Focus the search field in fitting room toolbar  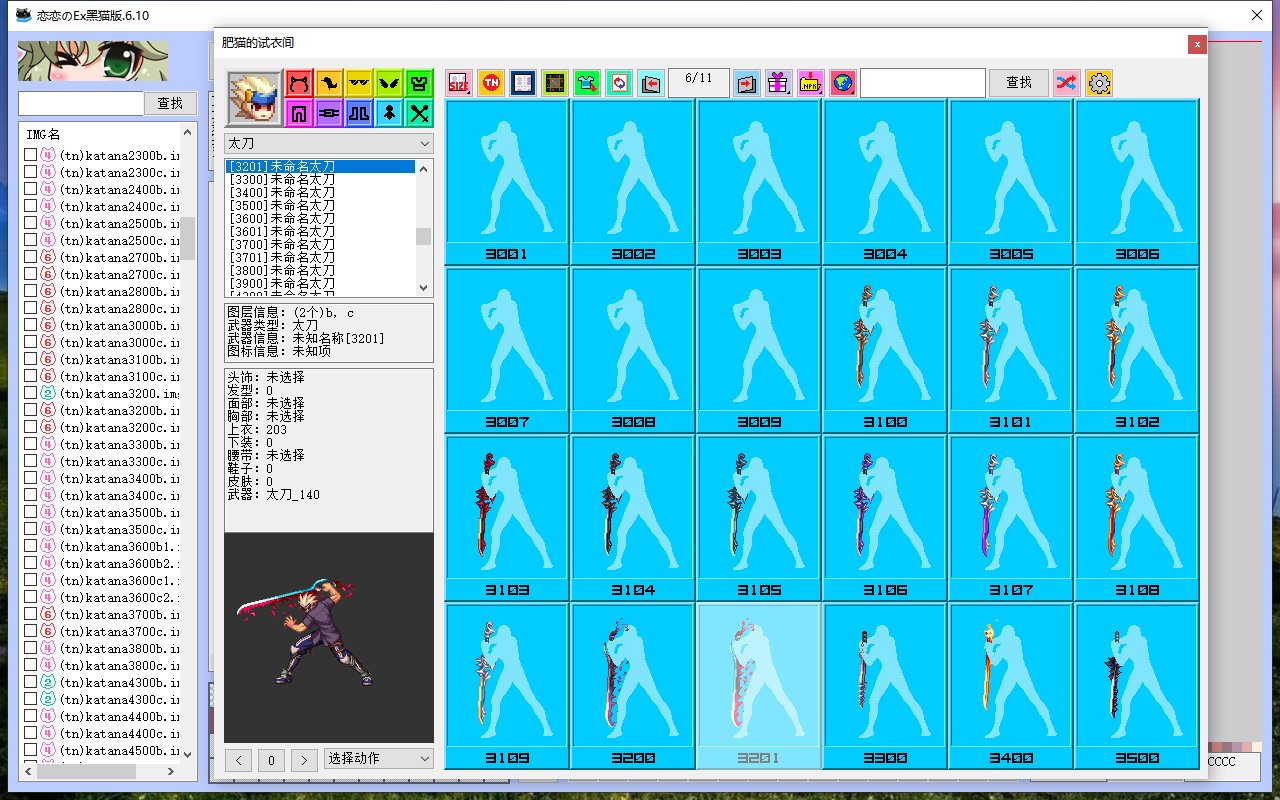(923, 83)
